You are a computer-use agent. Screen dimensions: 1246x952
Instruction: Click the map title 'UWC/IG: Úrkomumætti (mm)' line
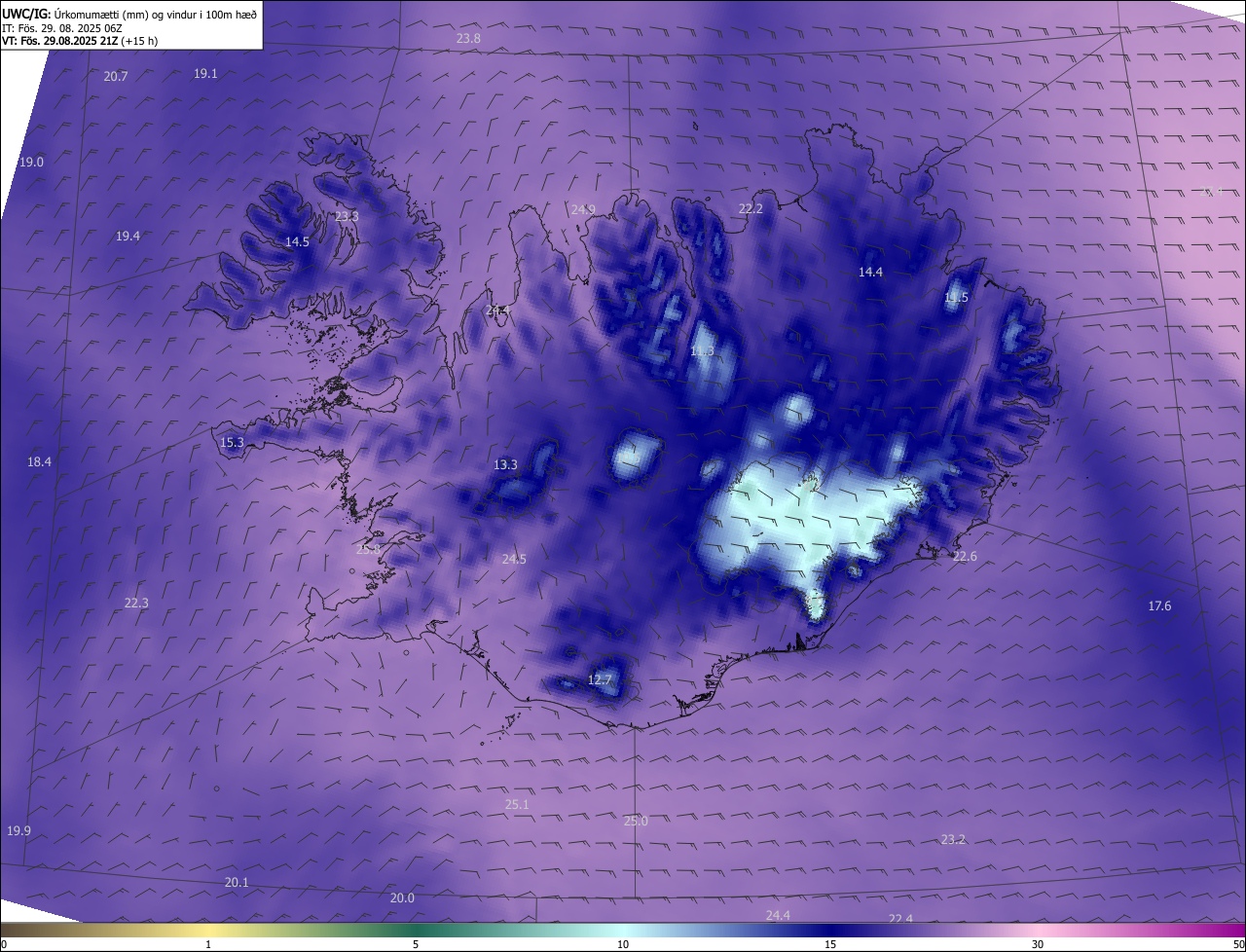tap(129, 15)
